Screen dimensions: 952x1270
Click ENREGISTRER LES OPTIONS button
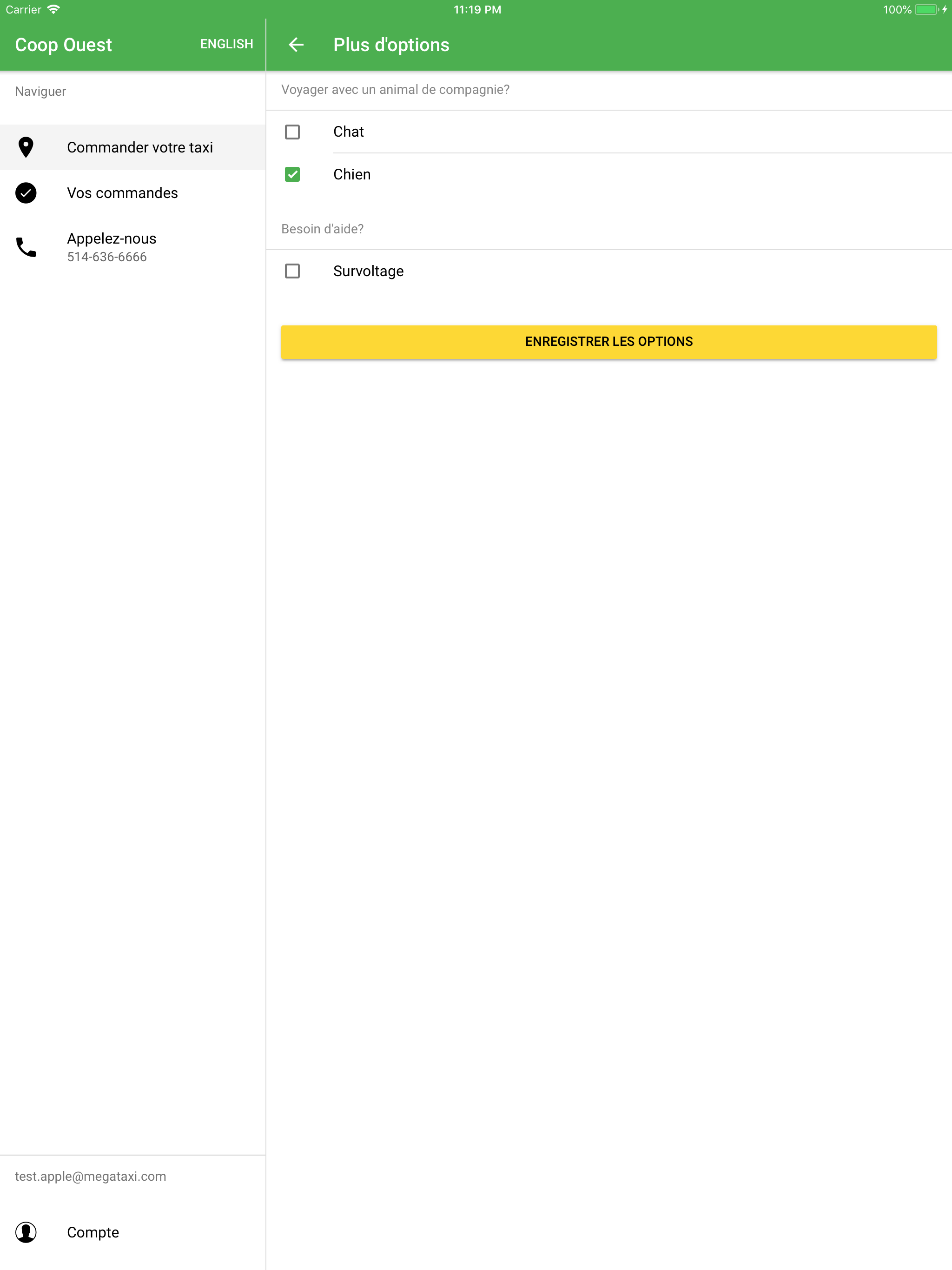pyautogui.click(x=608, y=342)
